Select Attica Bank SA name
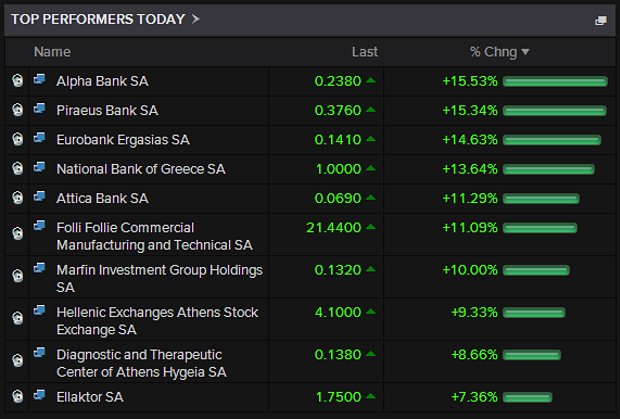The height and width of the screenshot is (419, 620). click(x=102, y=198)
